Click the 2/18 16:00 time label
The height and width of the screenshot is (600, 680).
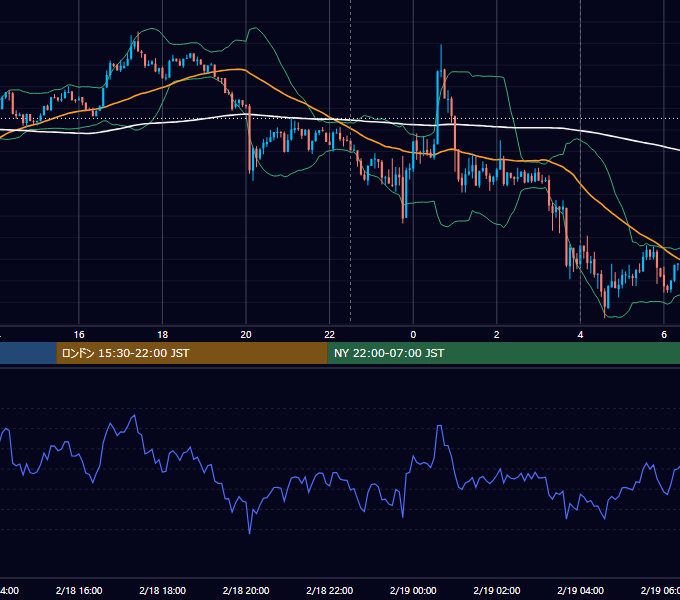(79, 590)
